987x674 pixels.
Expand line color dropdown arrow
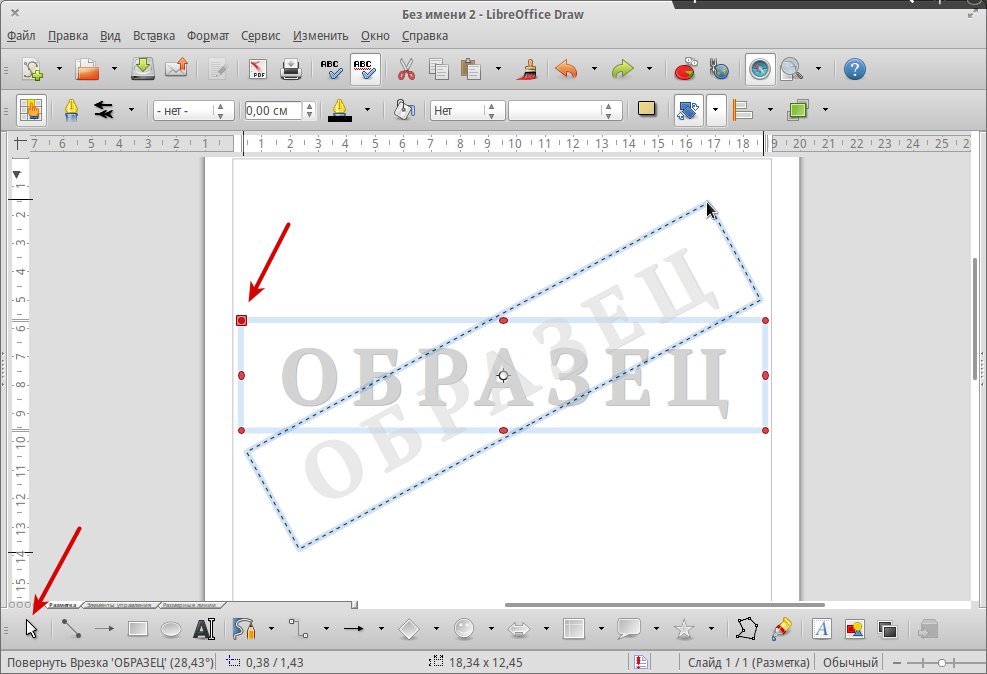pos(368,110)
